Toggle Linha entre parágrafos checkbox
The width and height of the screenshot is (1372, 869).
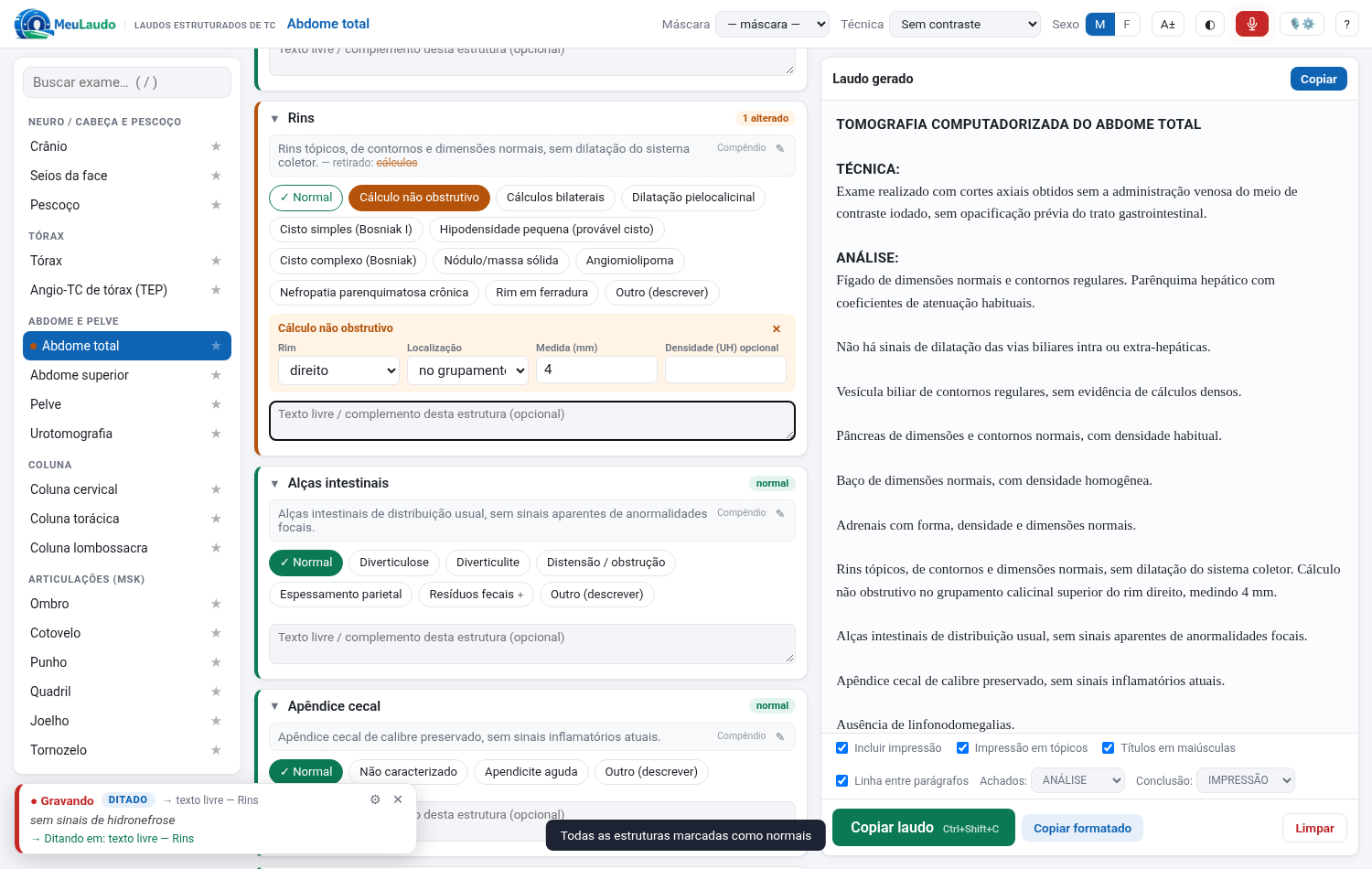(x=842, y=781)
